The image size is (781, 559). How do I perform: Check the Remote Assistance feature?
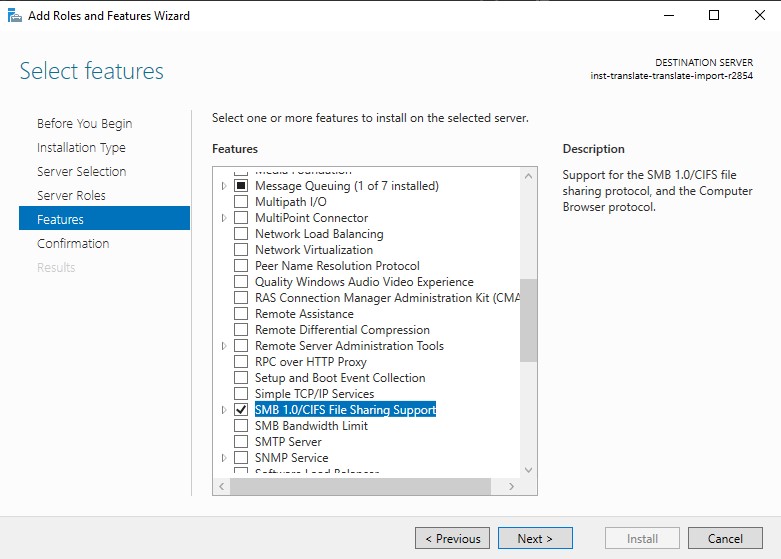[x=240, y=314]
